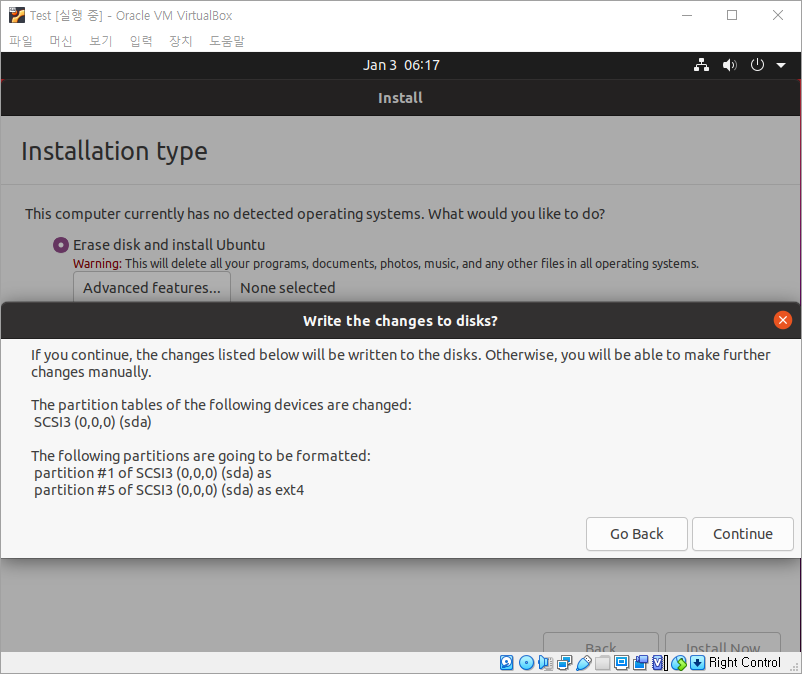
Task: Click the Install title bar label
Action: (400, 98)
